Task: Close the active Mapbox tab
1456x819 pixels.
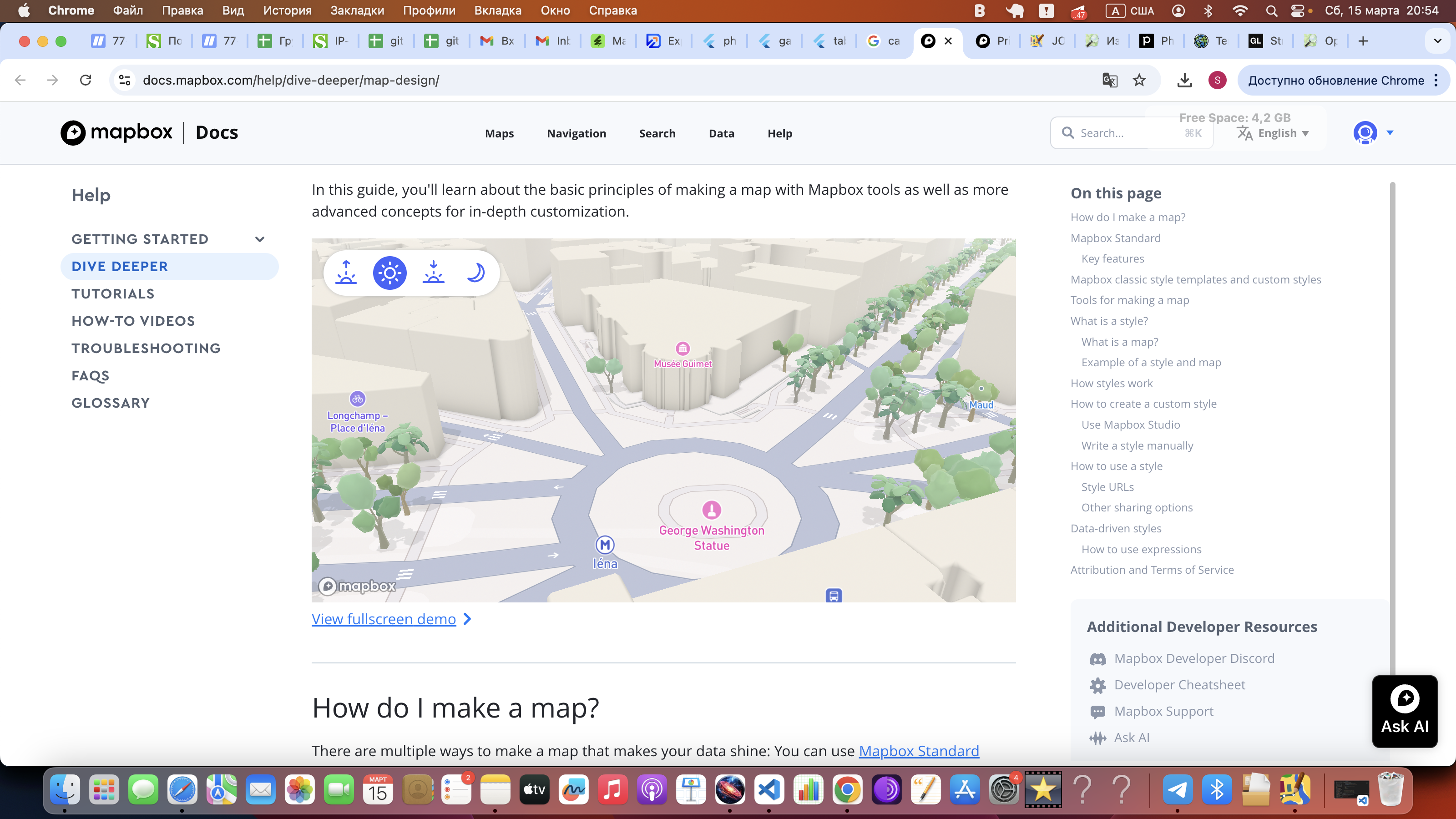Action: pos(948,40)
